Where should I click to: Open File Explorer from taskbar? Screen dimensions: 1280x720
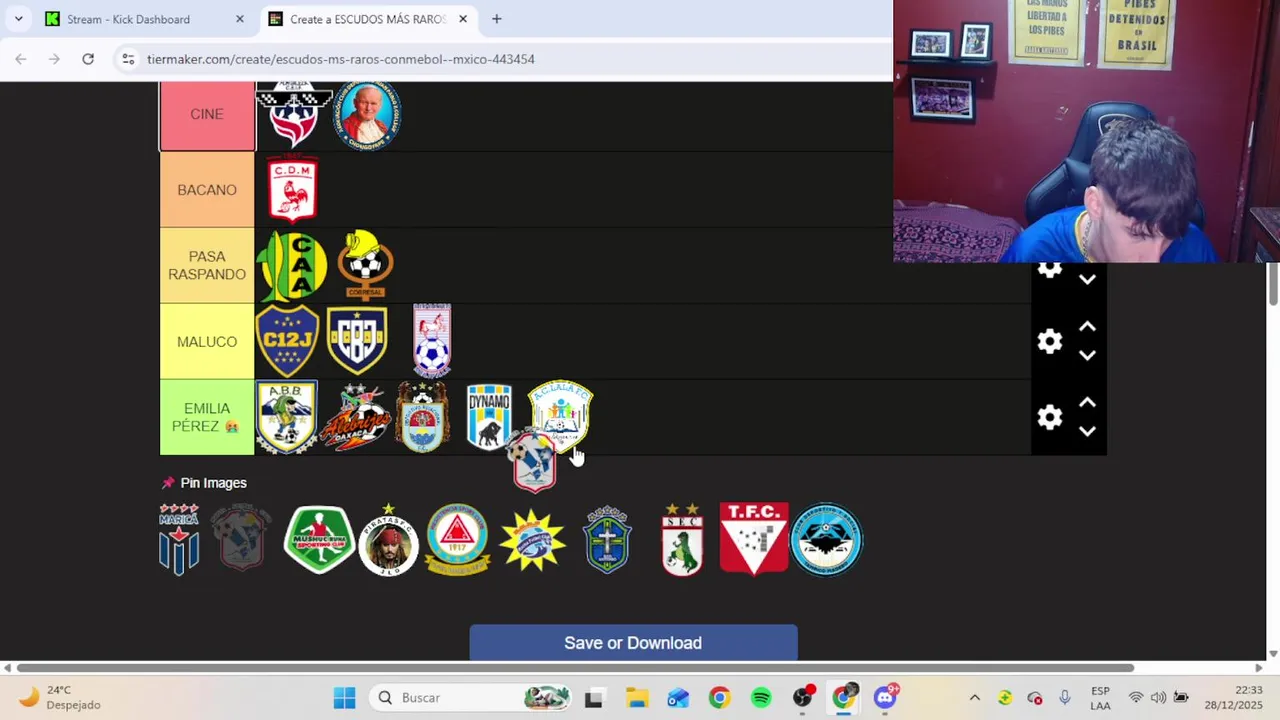tap(637, 698)
